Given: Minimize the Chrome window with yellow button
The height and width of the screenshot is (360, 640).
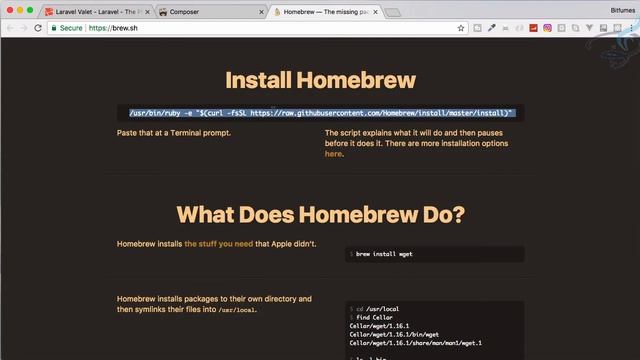Looking at the screenshot, I should [20, 10].
